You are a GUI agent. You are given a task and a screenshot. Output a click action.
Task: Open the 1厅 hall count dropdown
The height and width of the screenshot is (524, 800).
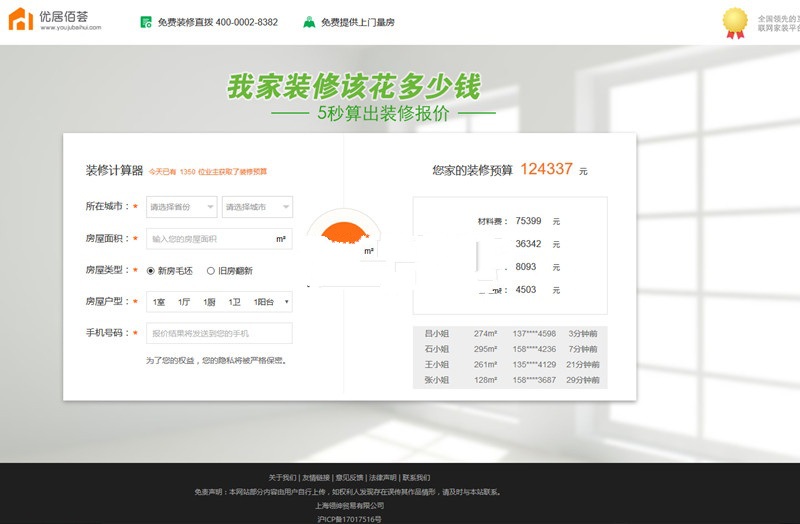[x=184, y=302]
